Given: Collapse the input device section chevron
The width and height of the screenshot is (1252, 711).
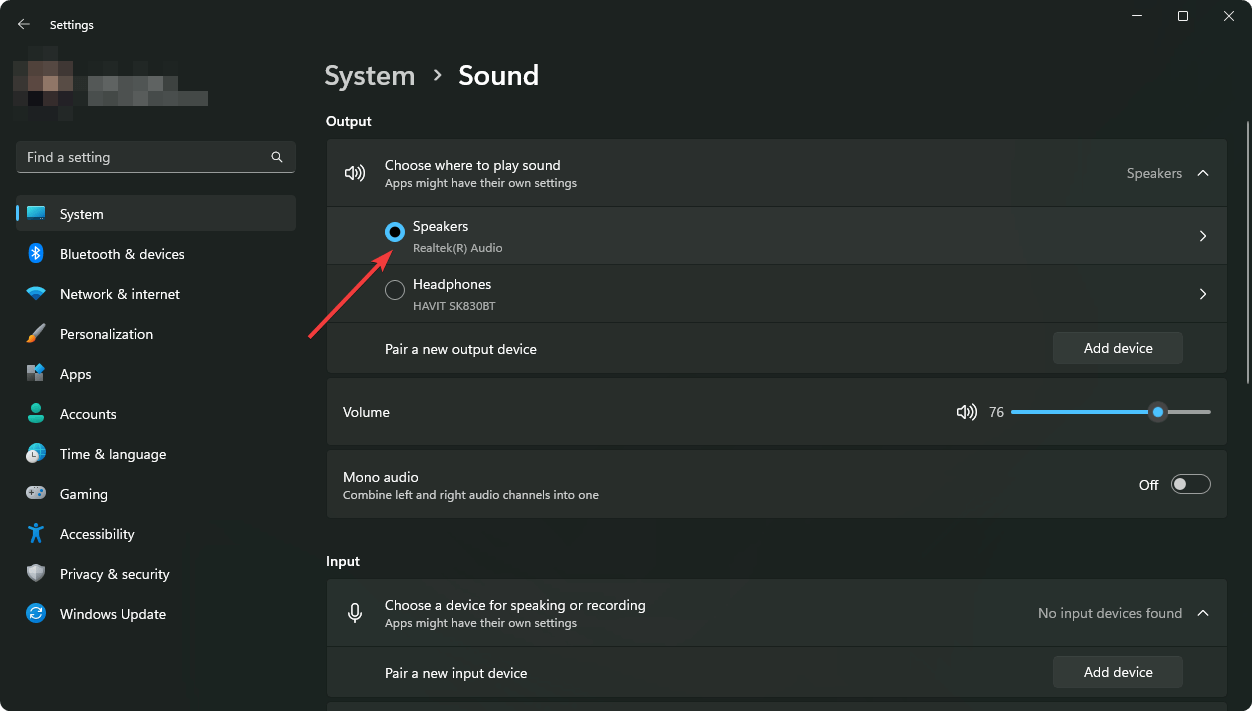Looking at the screenshot, I should [1203, 613].
